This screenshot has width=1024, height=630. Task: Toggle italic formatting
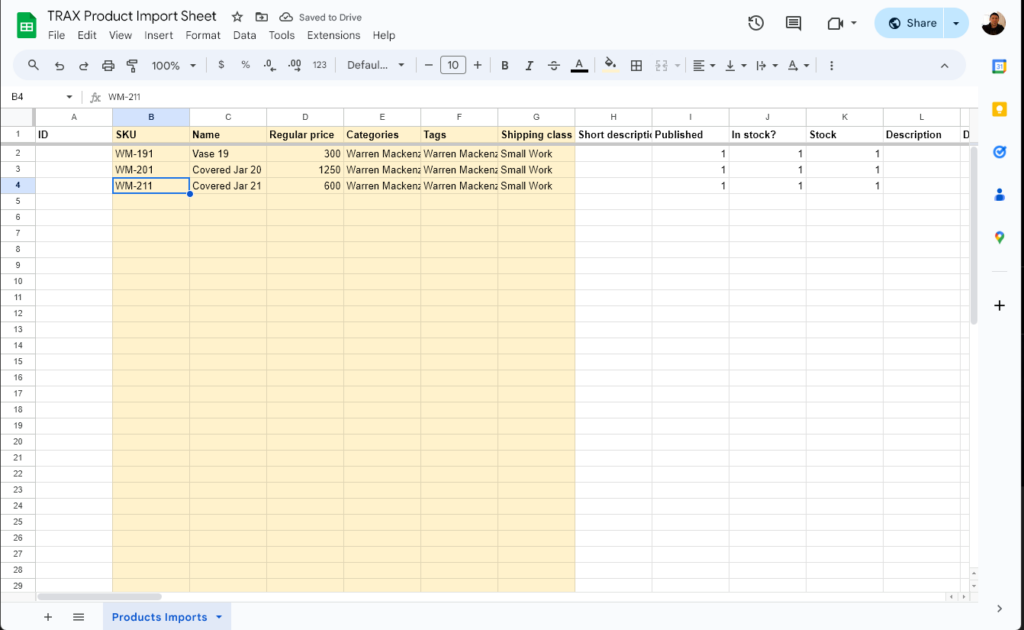pyautogui.click(x=529, y=65)
